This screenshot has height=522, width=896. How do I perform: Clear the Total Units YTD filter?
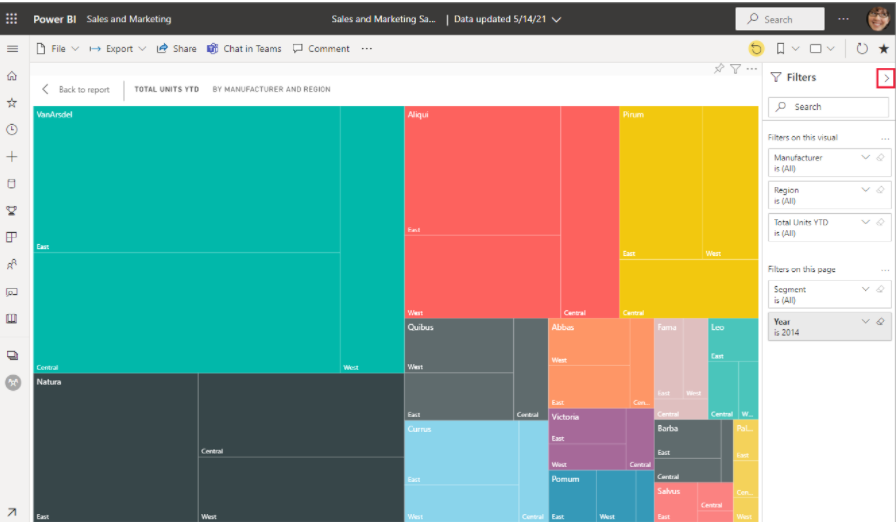881,222
